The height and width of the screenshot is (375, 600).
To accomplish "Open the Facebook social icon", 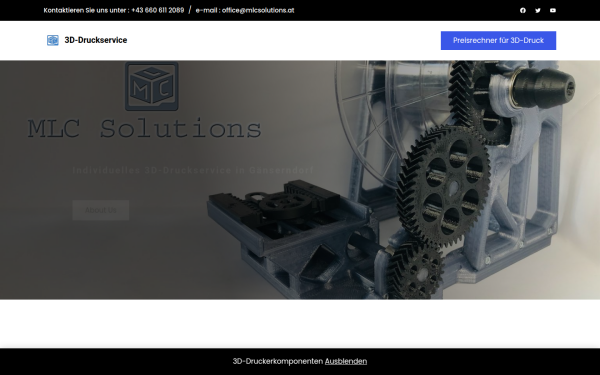I will (523, 10).
